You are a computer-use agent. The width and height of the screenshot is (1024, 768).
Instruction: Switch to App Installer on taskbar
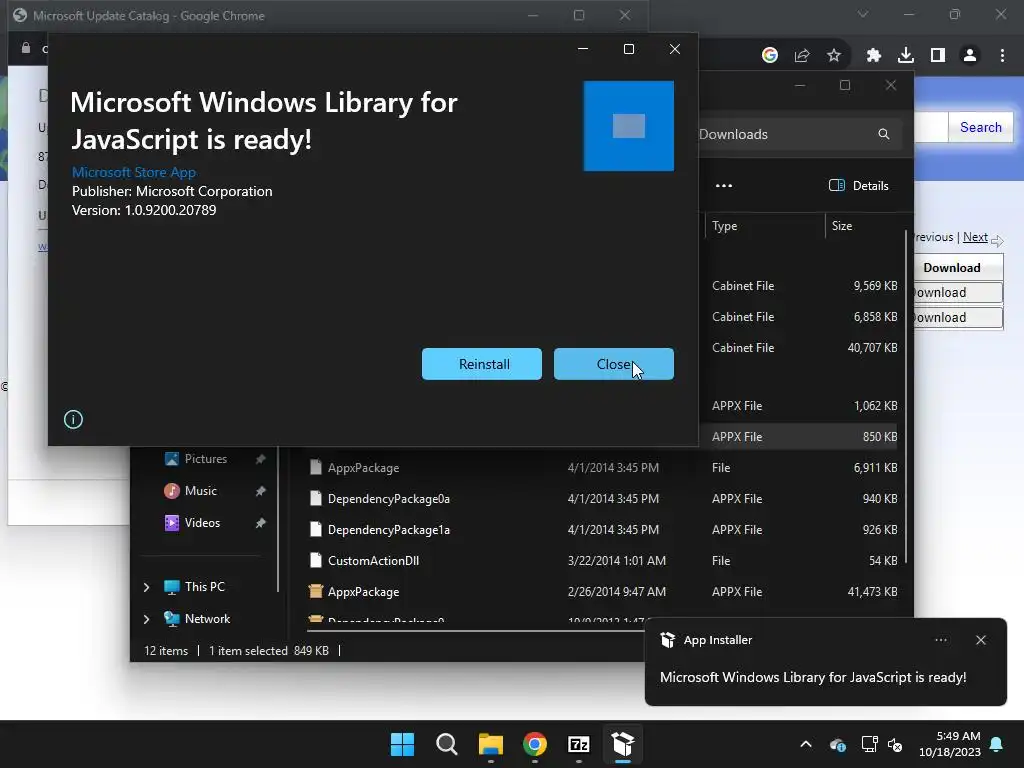623,744
